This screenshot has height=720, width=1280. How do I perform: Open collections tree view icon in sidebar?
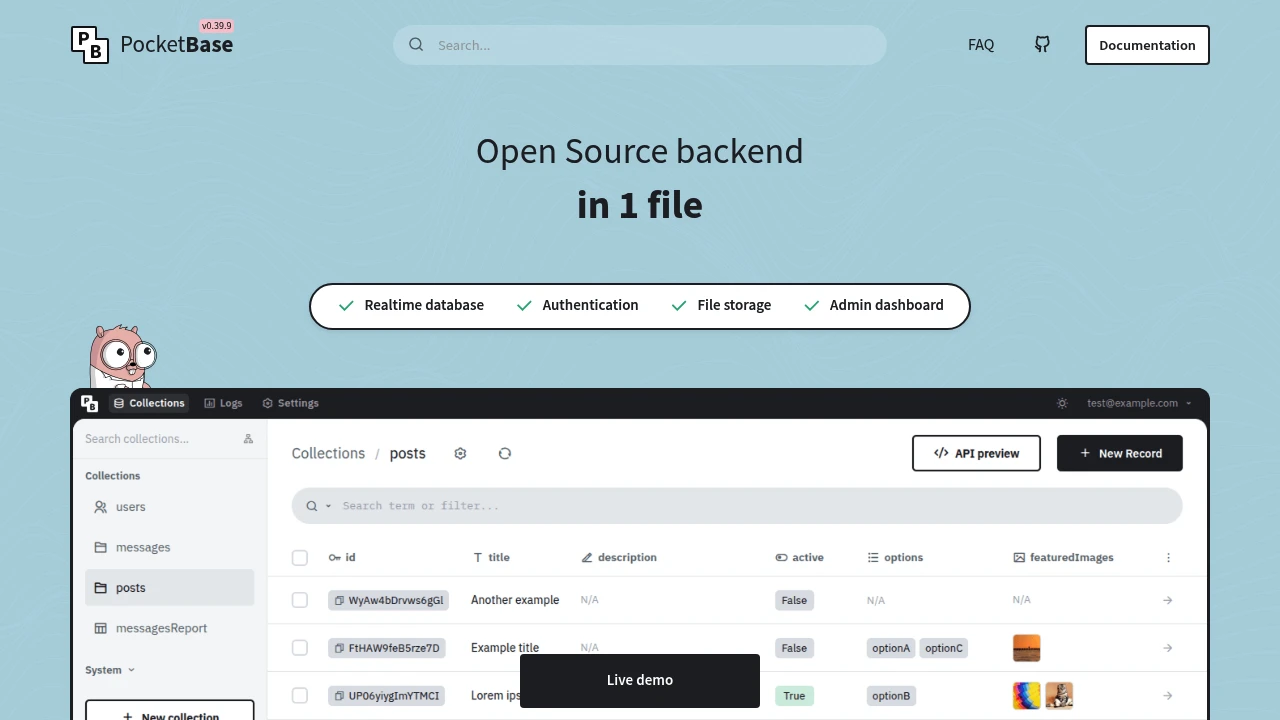(x=248, y=439)
